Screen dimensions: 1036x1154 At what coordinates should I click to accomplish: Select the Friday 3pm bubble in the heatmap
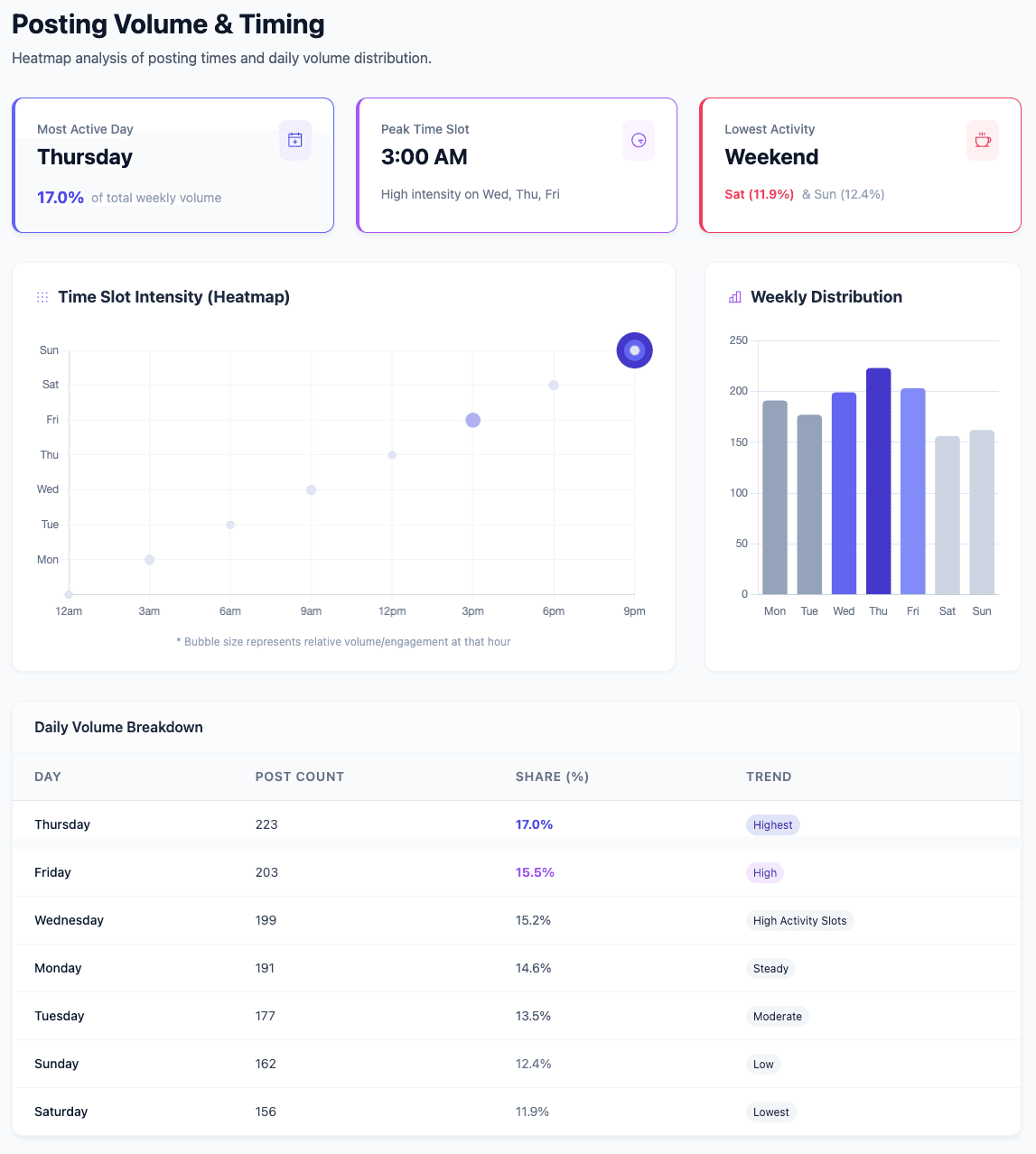point(472,420)
